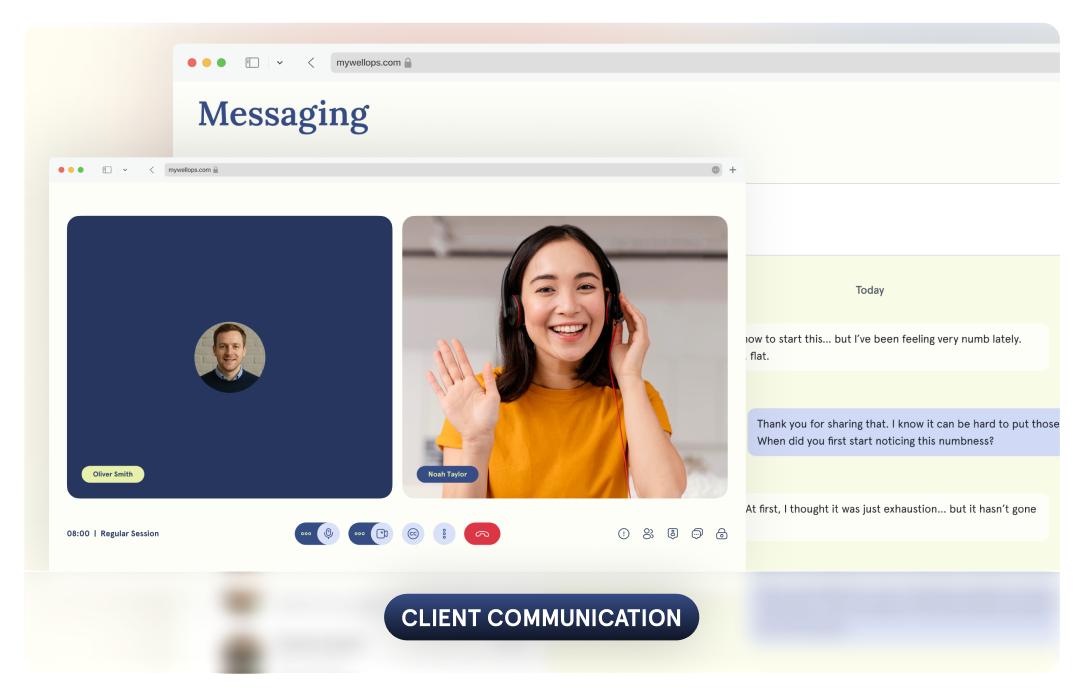The height and width of the screenshot is (696, 1083).
Task: Open microphone options next to mic button
Action: click(306, 534)
